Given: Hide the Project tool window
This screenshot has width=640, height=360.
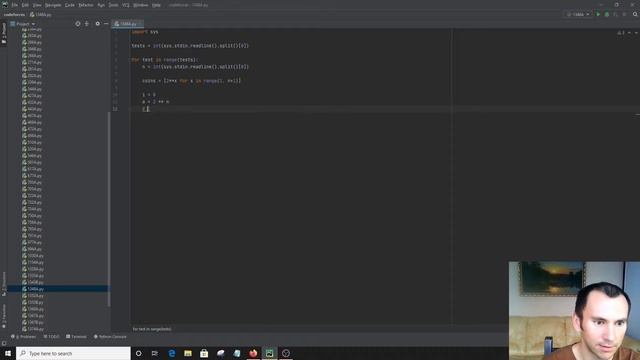Looking at the screenshot, I should [x=106, y=24].
